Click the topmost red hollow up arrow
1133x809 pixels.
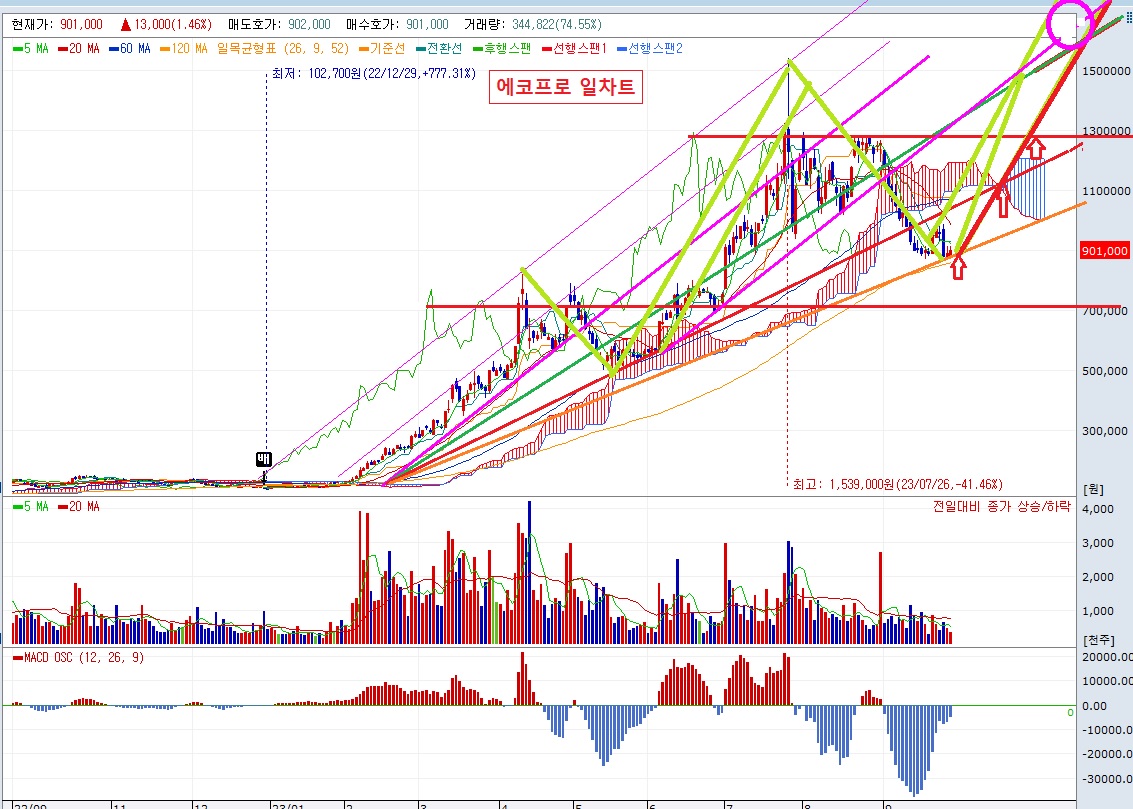[1036, 147]
